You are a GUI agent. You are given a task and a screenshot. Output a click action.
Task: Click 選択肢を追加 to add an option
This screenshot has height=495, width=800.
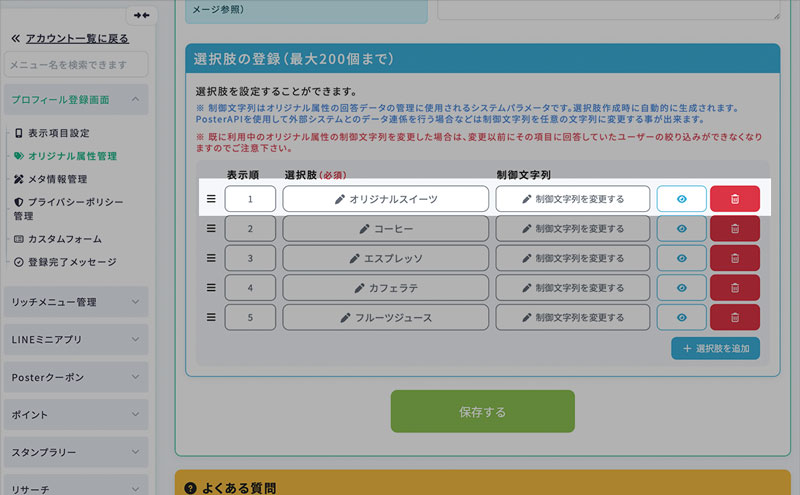click(x=715, y=348)
